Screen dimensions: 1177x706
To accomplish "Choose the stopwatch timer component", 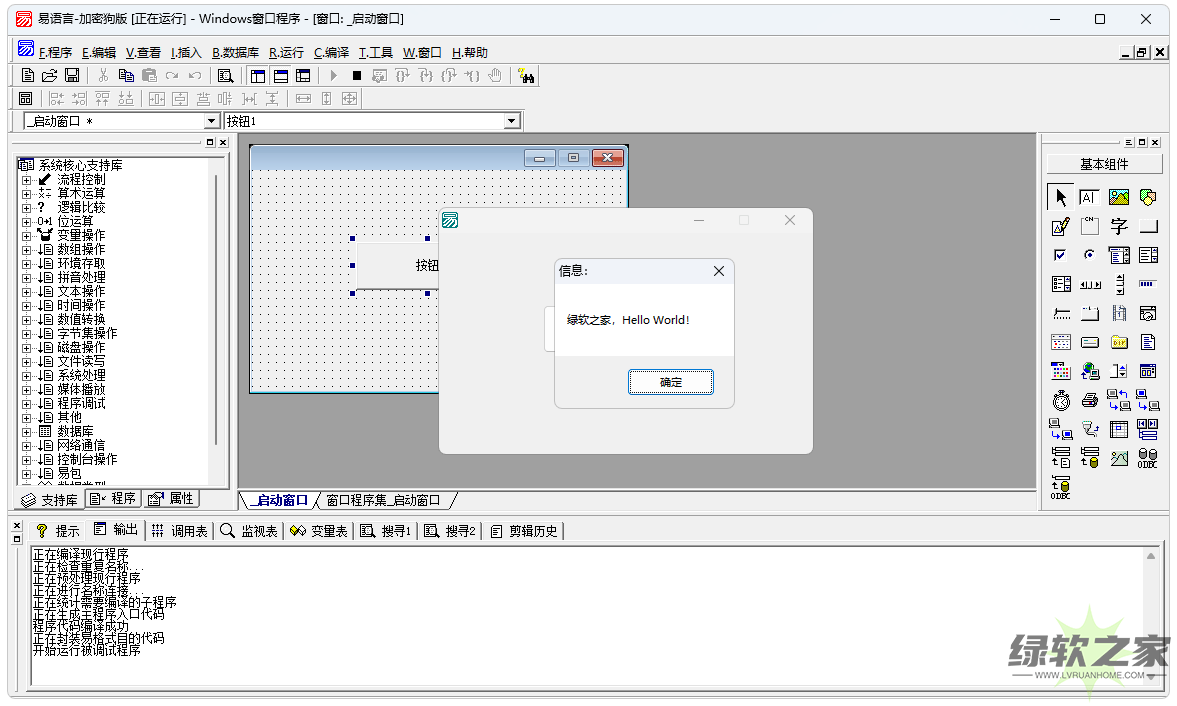I will tap(1061, 401).
